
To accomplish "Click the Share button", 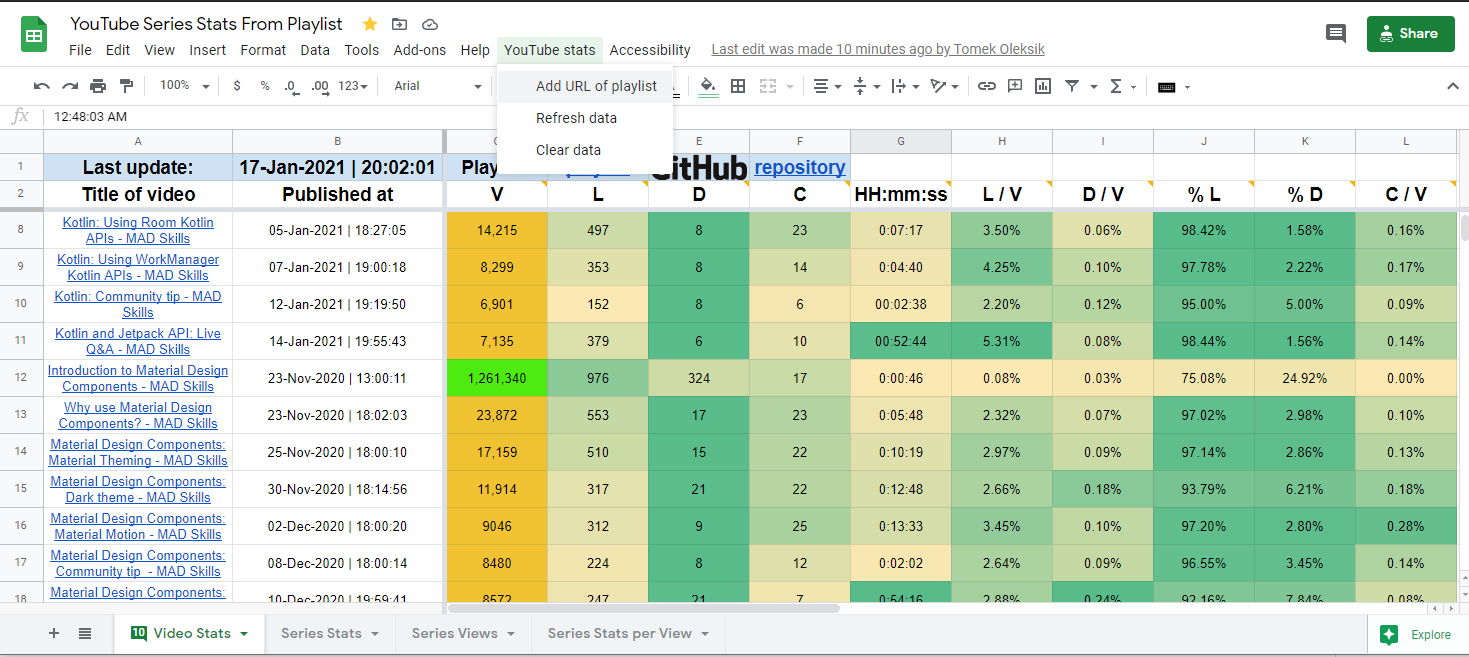I will (1410, 34).
